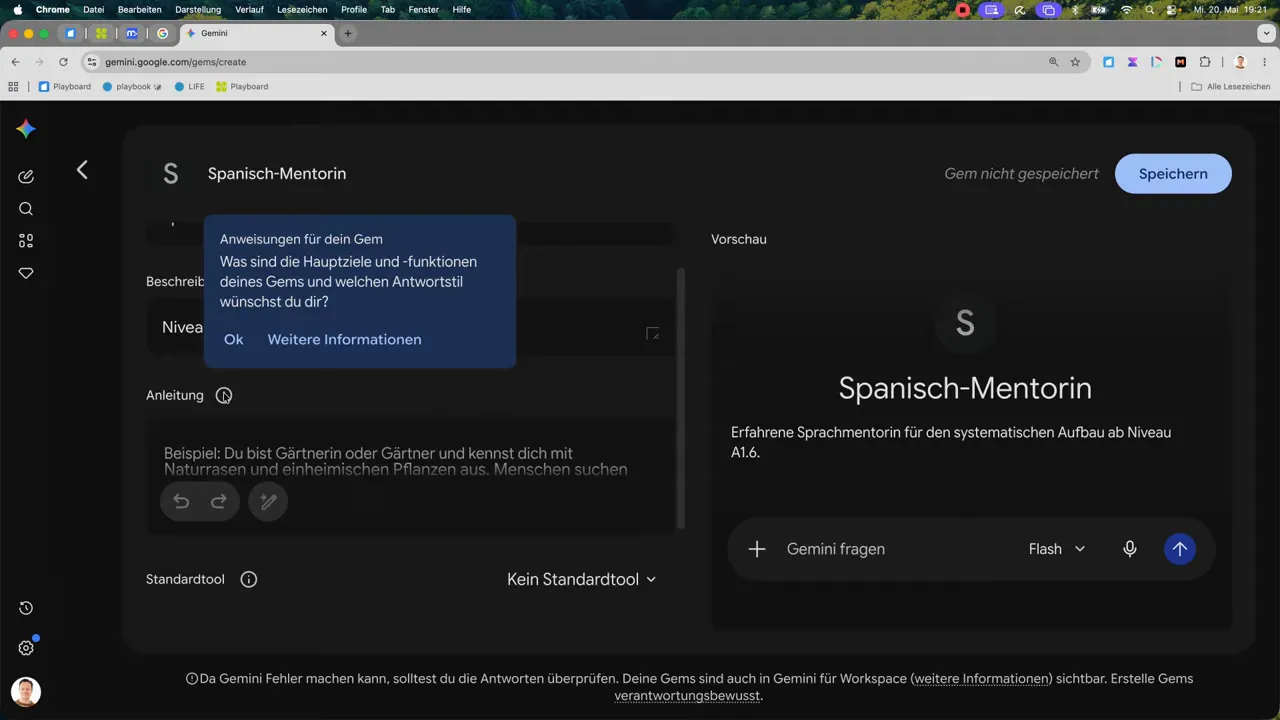Switch to the Google browser tab
1280x720 pixels.
(162, 33)
